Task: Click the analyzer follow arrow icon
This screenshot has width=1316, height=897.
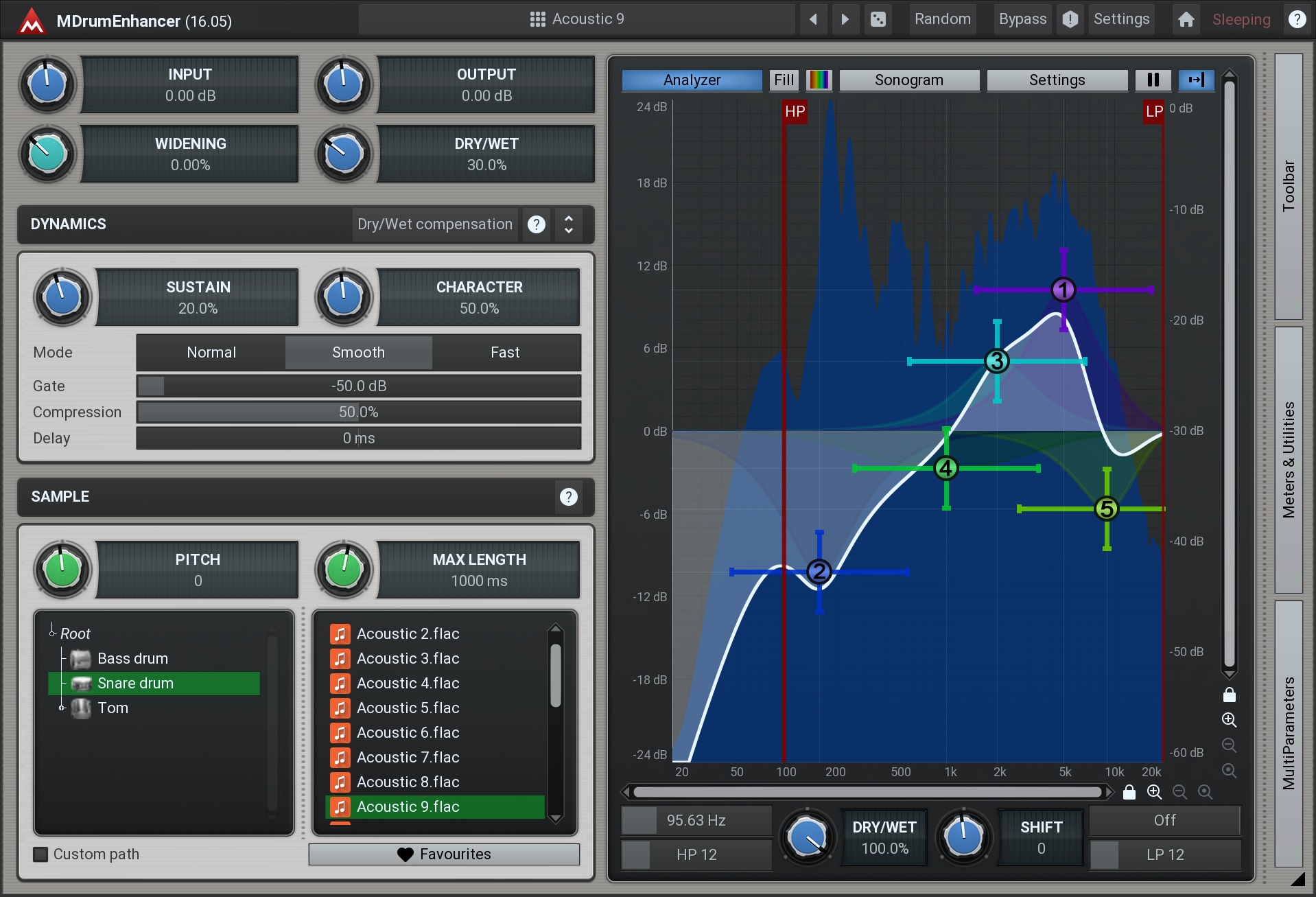Action: coord(1196,80)
